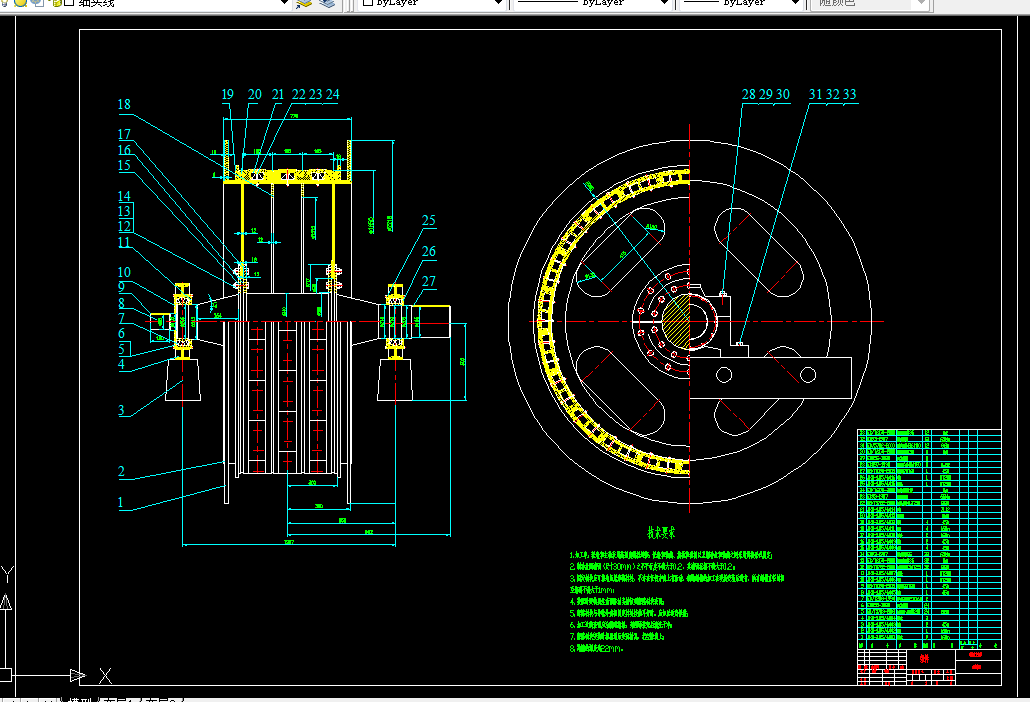Open the ByLayer lineweight dropdown
The height and width of the screenshot is (702, 1030).
(x=795, y=3)
